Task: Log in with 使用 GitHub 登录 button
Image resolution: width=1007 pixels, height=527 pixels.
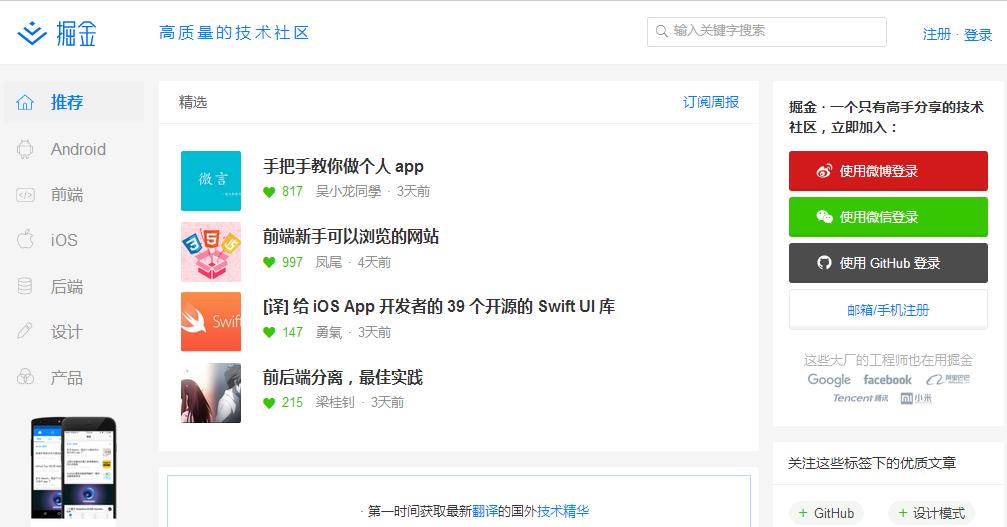Action: tap(888, 263)
